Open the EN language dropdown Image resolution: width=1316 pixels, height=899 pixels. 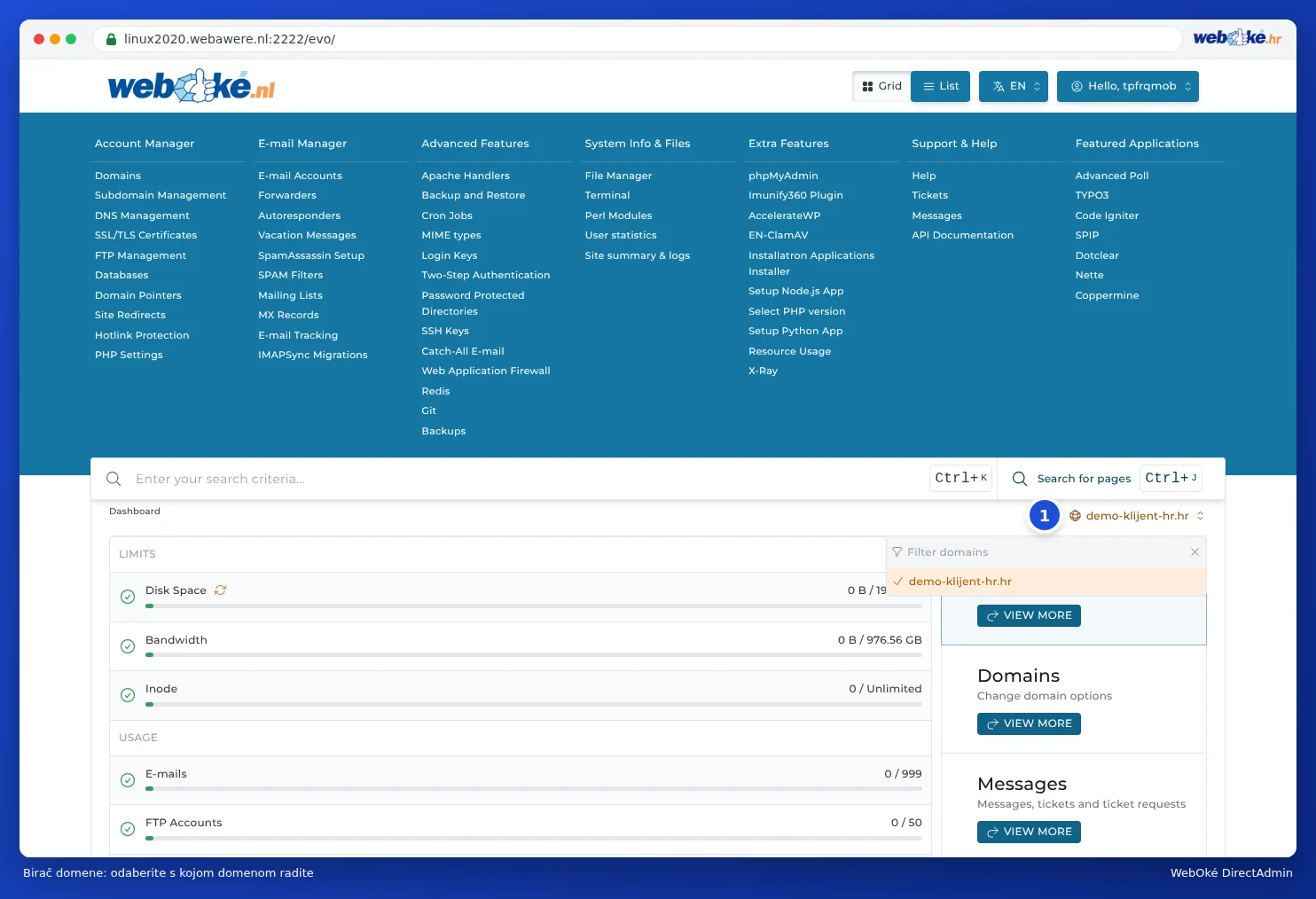[x=1014, y=86]
